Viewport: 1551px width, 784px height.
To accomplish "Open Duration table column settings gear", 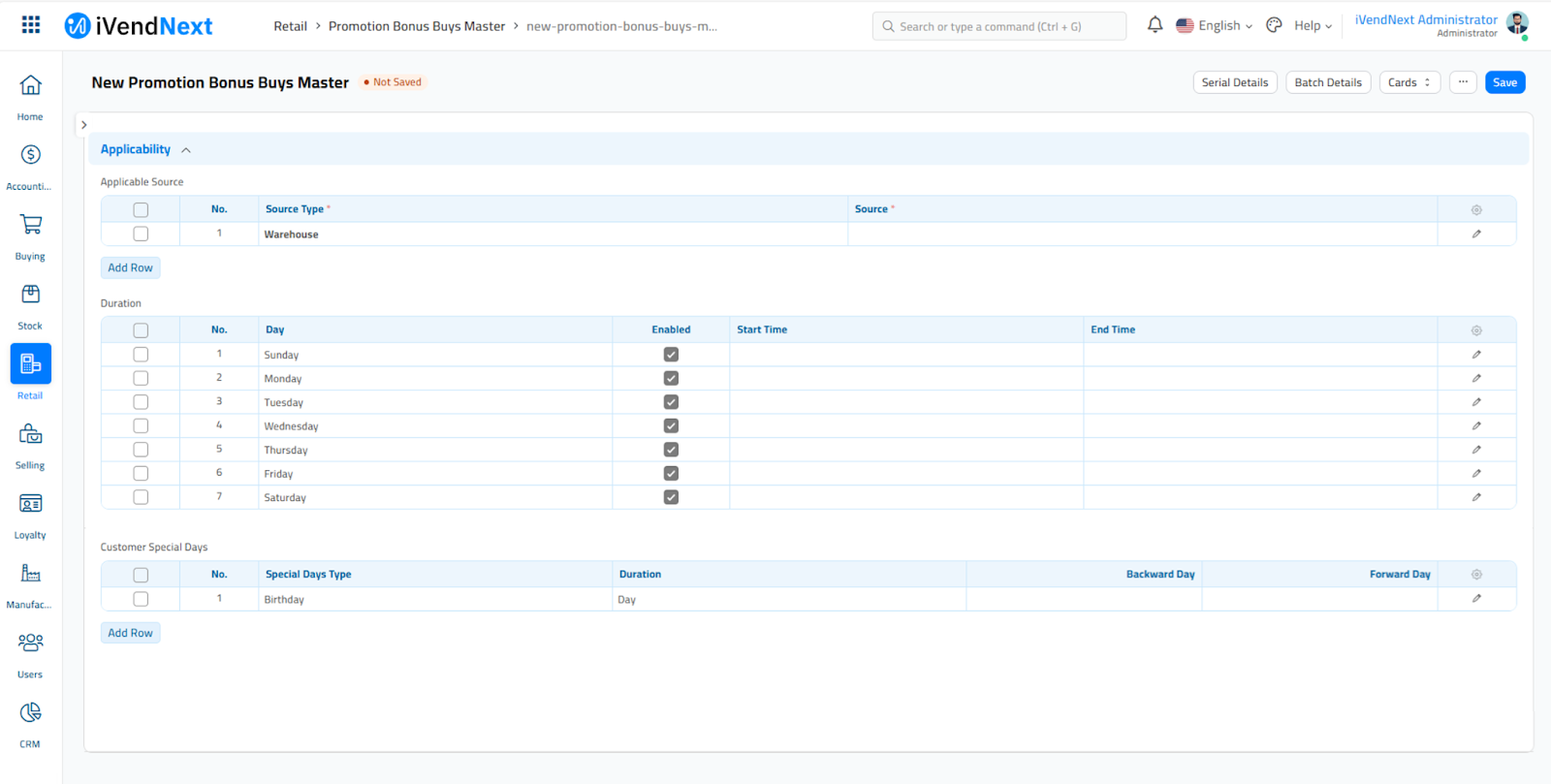I will point(1476,330).
